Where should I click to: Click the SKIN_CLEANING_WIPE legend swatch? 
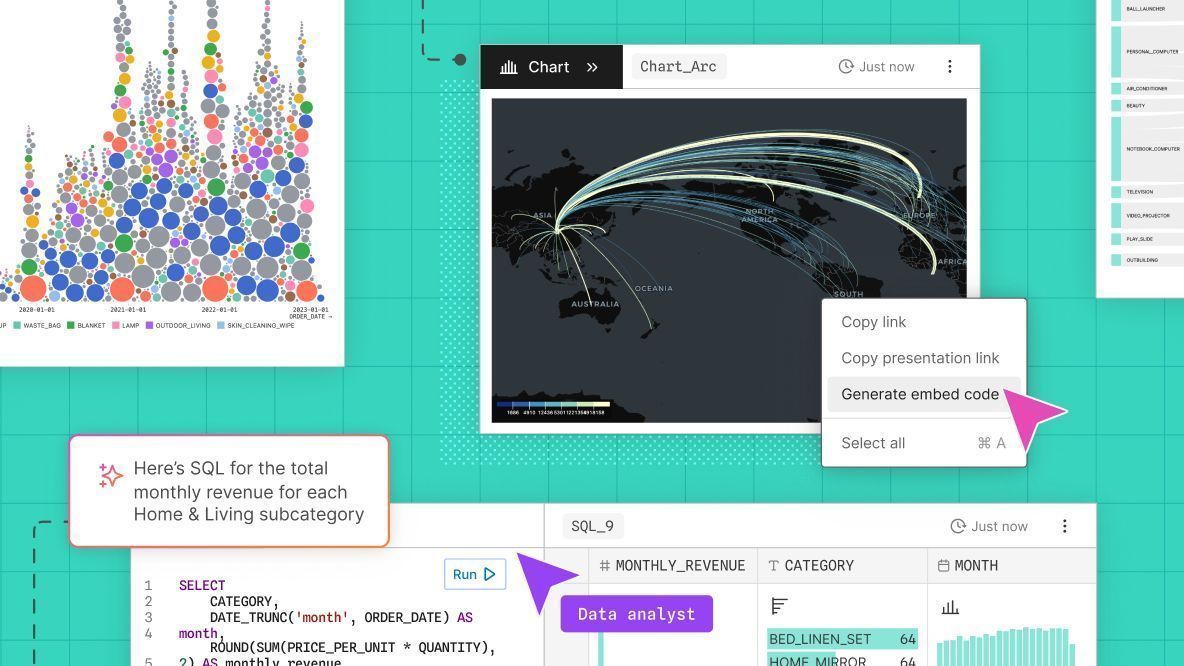pos(221,325)
